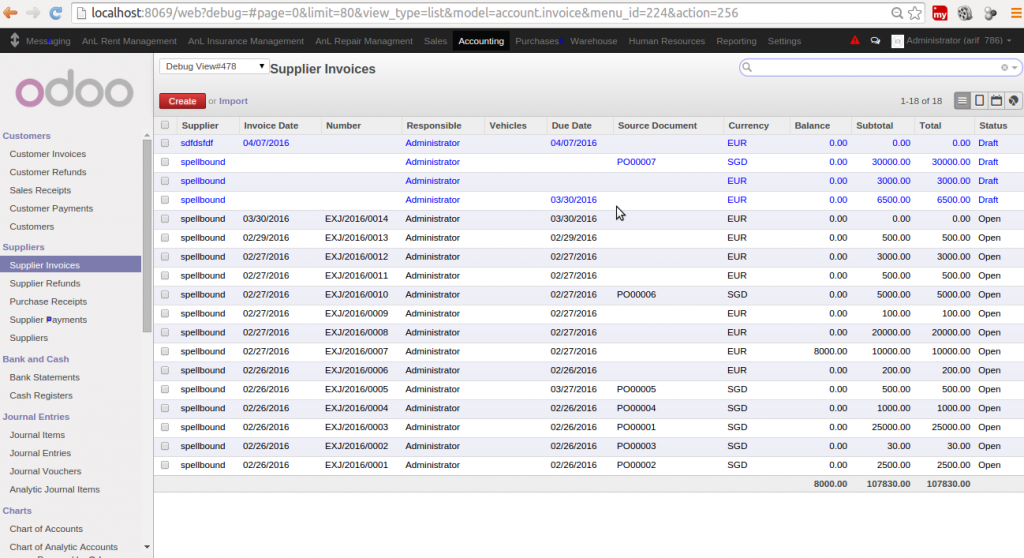1024x558 pixels.
Task: Switch to list view icon
Action: pos(962,101)
